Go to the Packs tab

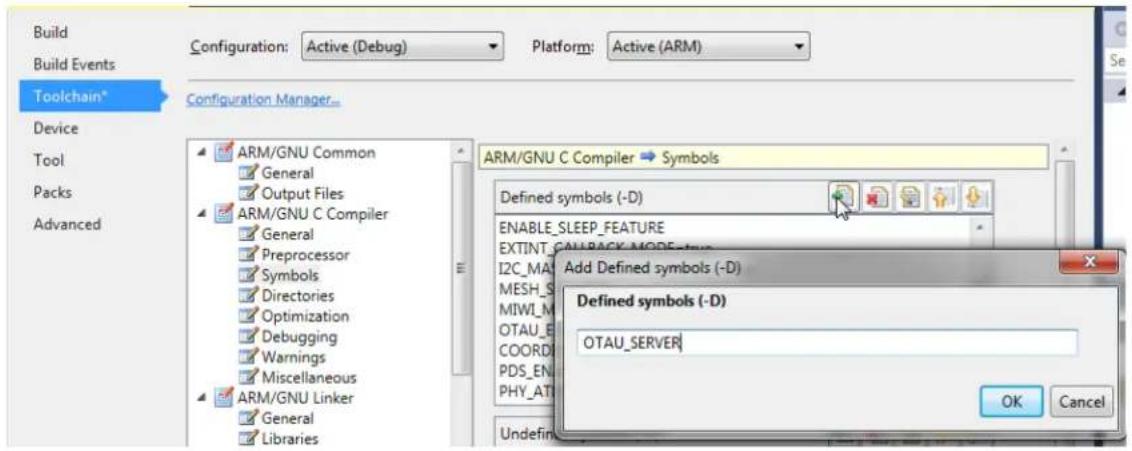tap(52, 192)
